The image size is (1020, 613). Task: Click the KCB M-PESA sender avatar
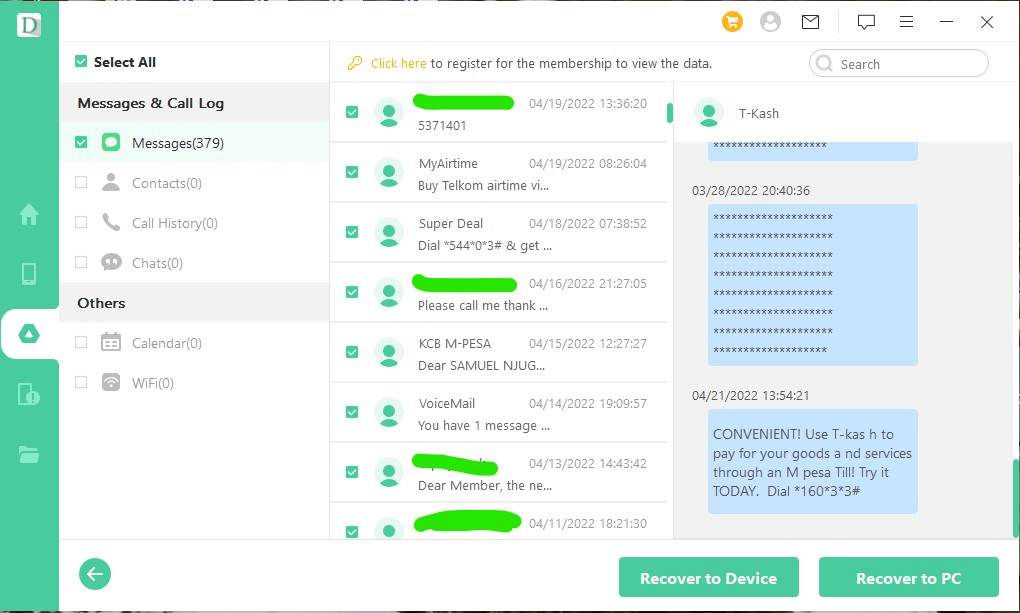point(389,352)
